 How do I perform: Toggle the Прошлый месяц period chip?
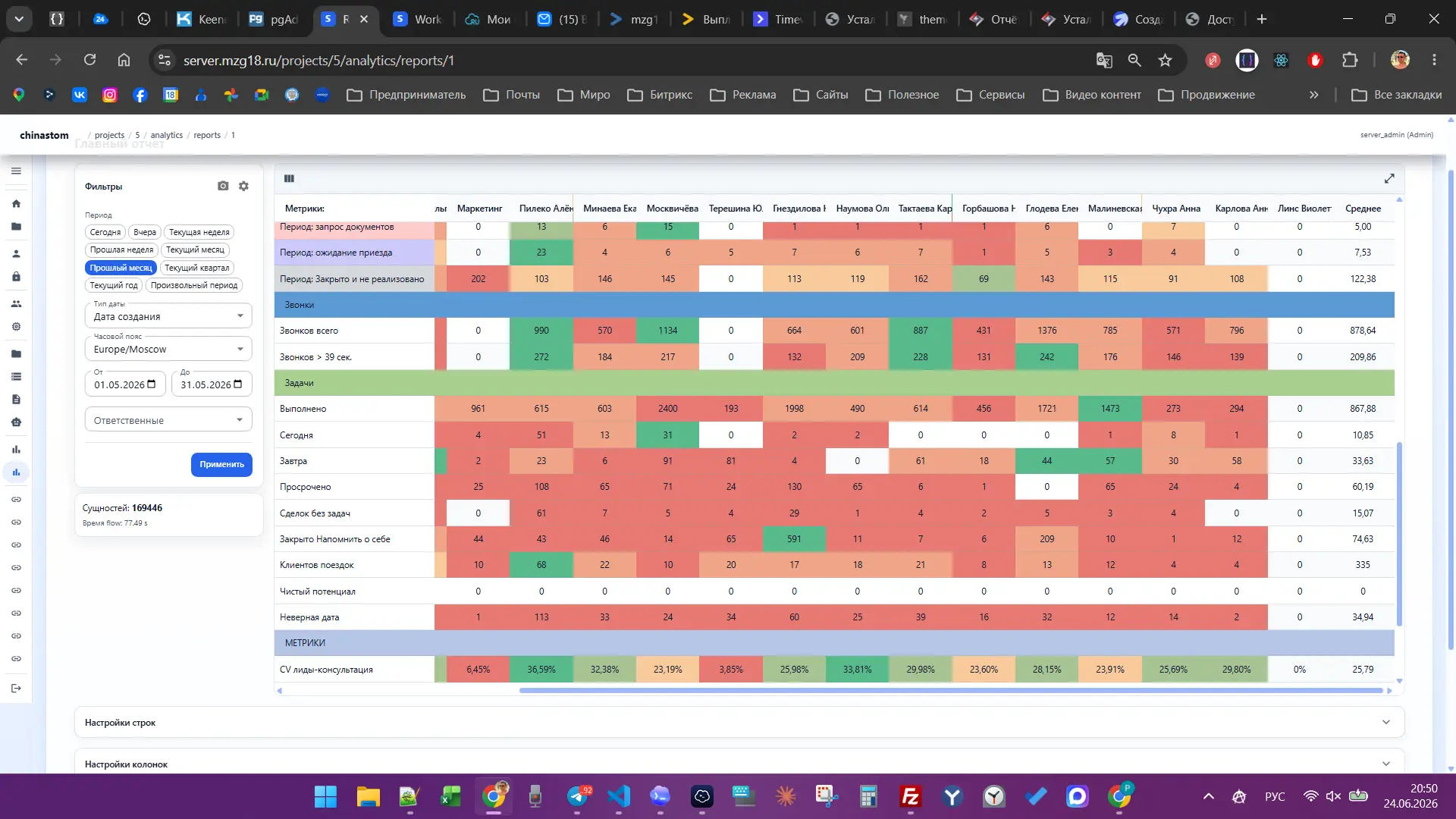[x=121, y=268]
